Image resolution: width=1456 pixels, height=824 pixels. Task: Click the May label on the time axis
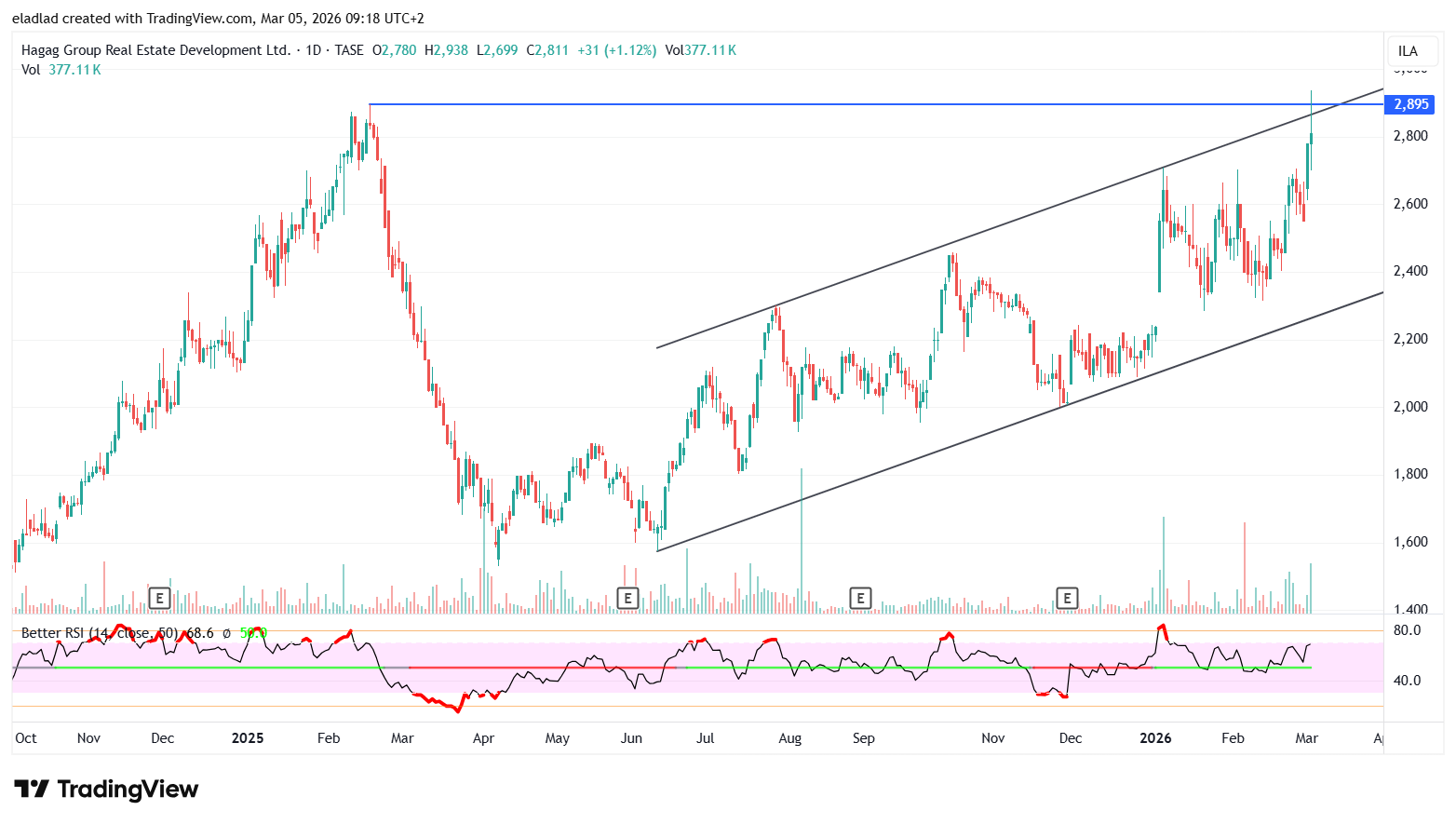(x=558, y=738)
